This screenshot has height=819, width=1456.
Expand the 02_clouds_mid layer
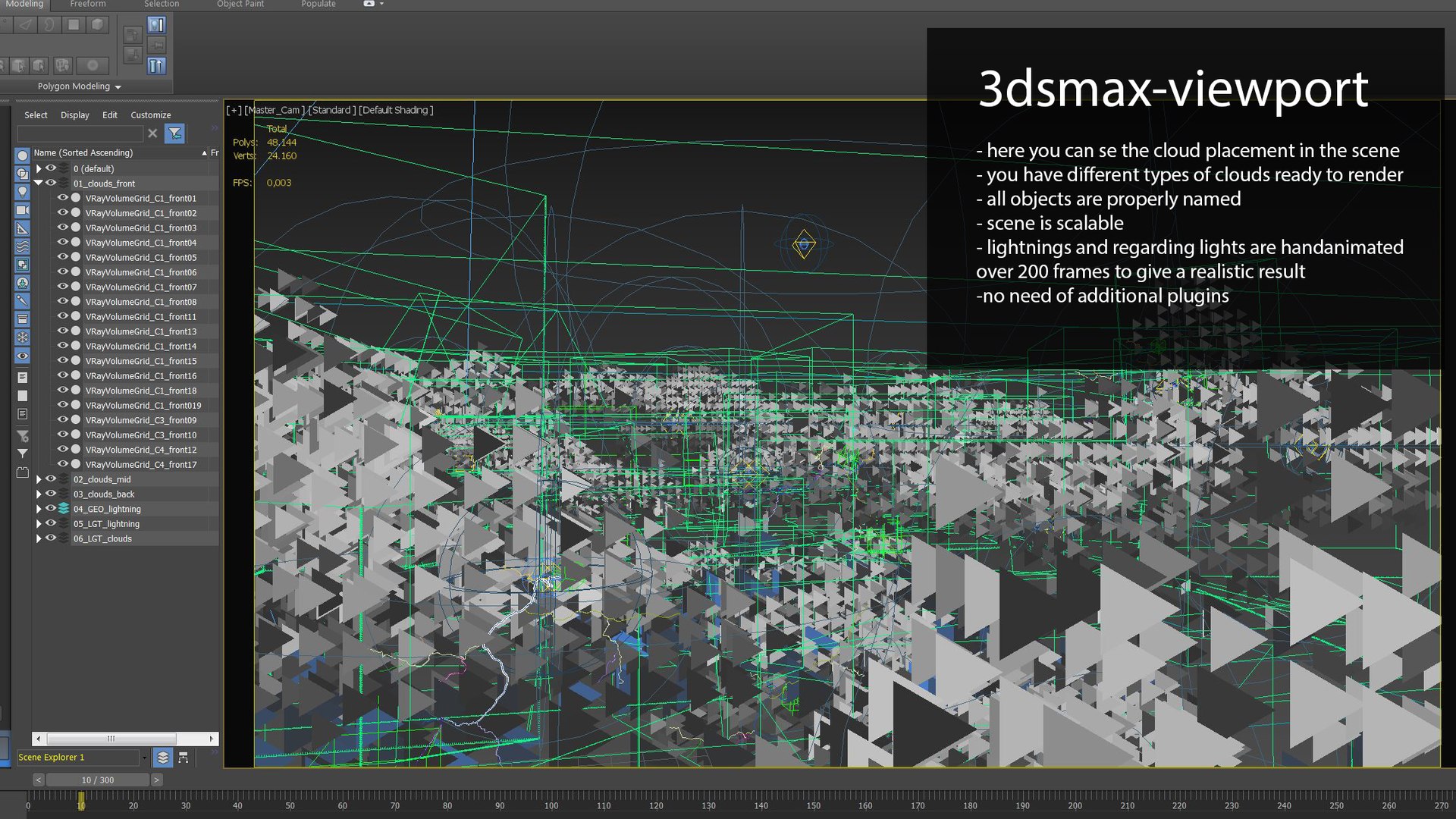[39, 479]
